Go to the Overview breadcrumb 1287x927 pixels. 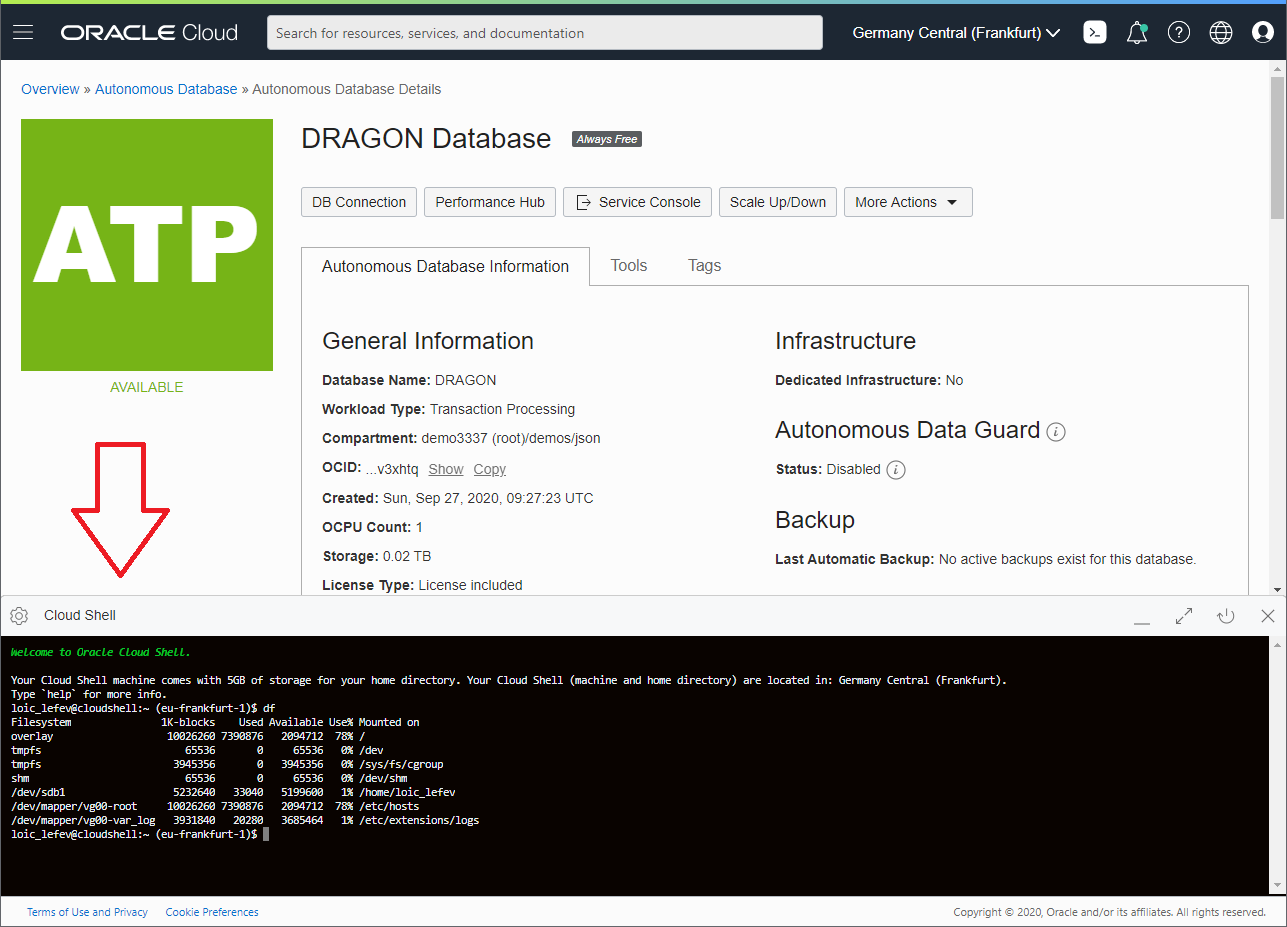coord(50,89)
